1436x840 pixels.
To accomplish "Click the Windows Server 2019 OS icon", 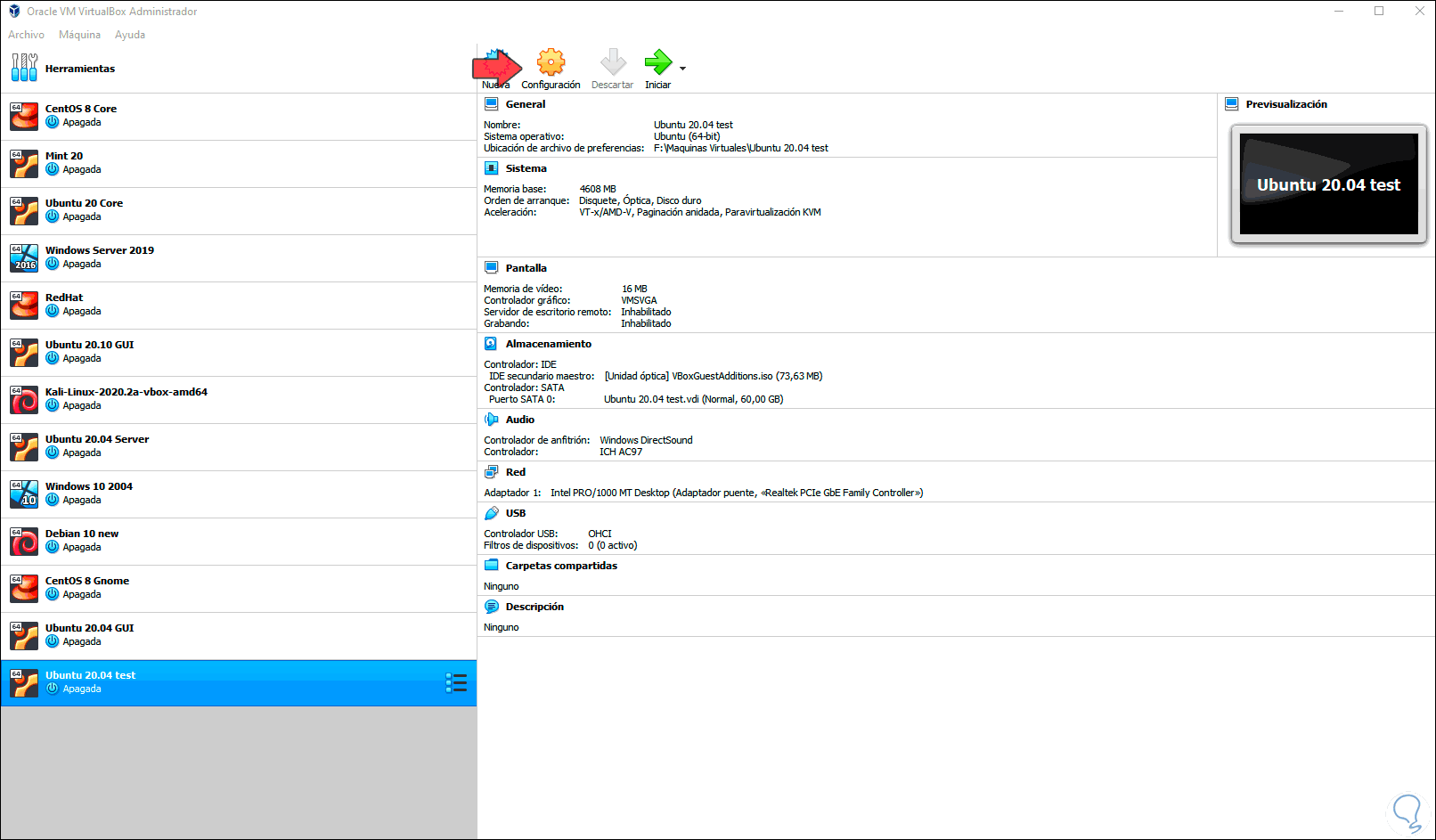I will pyautogui.click(x=24, y=257).
